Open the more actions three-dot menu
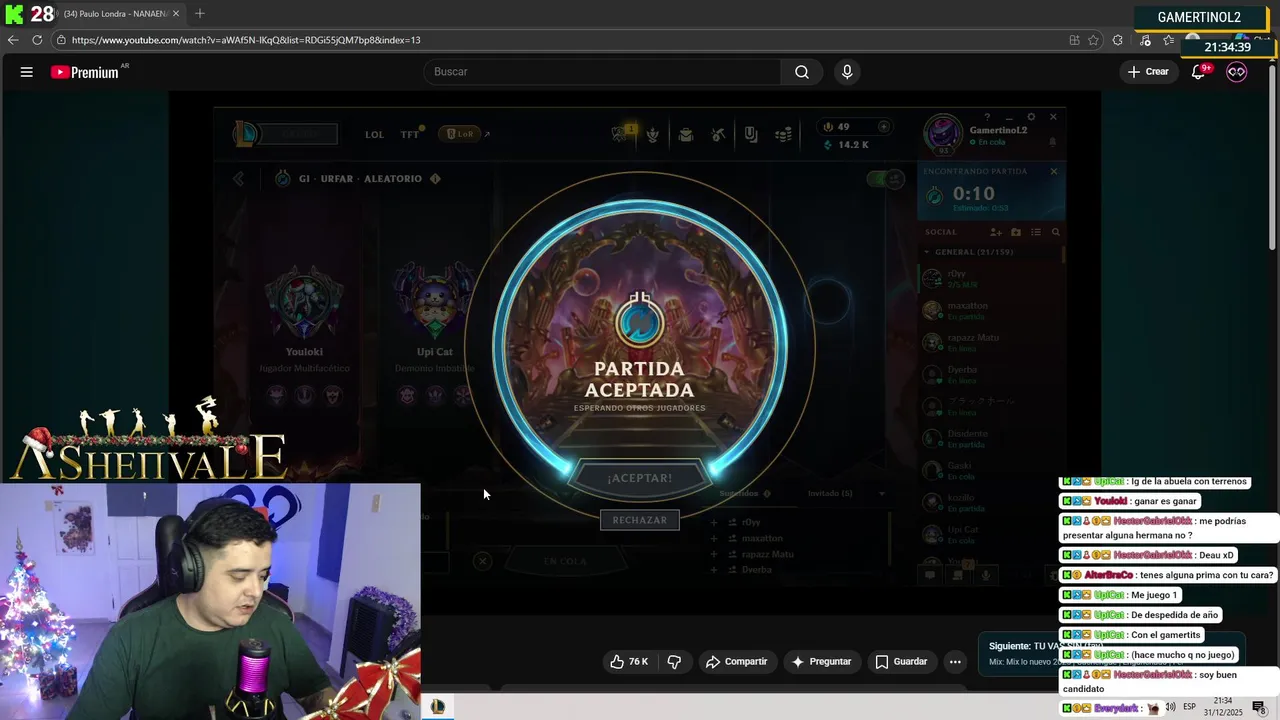The height and width of the screenshot is (720, 1280). point(955,662)
